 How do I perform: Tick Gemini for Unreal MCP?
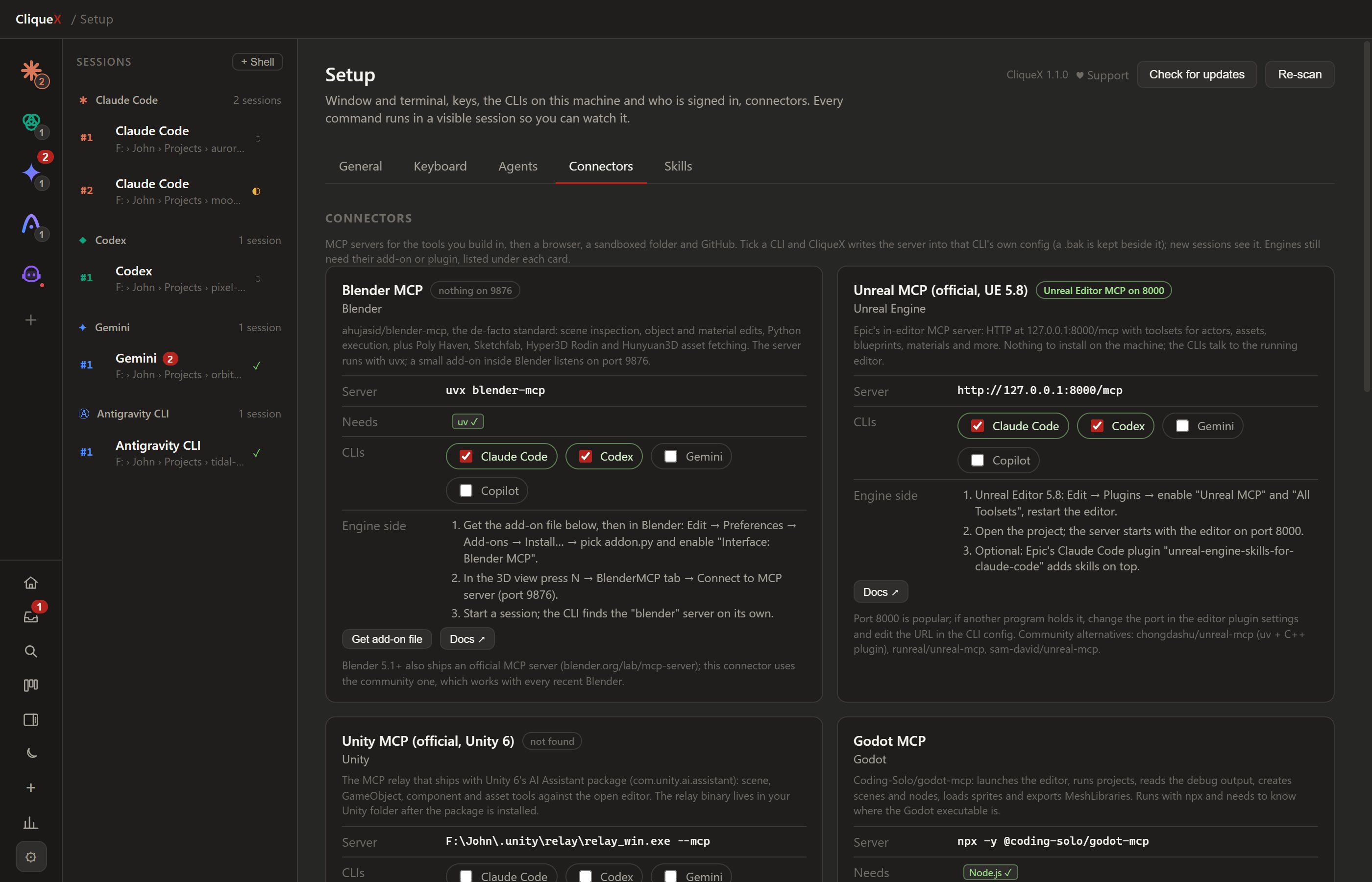[1182, 426]
